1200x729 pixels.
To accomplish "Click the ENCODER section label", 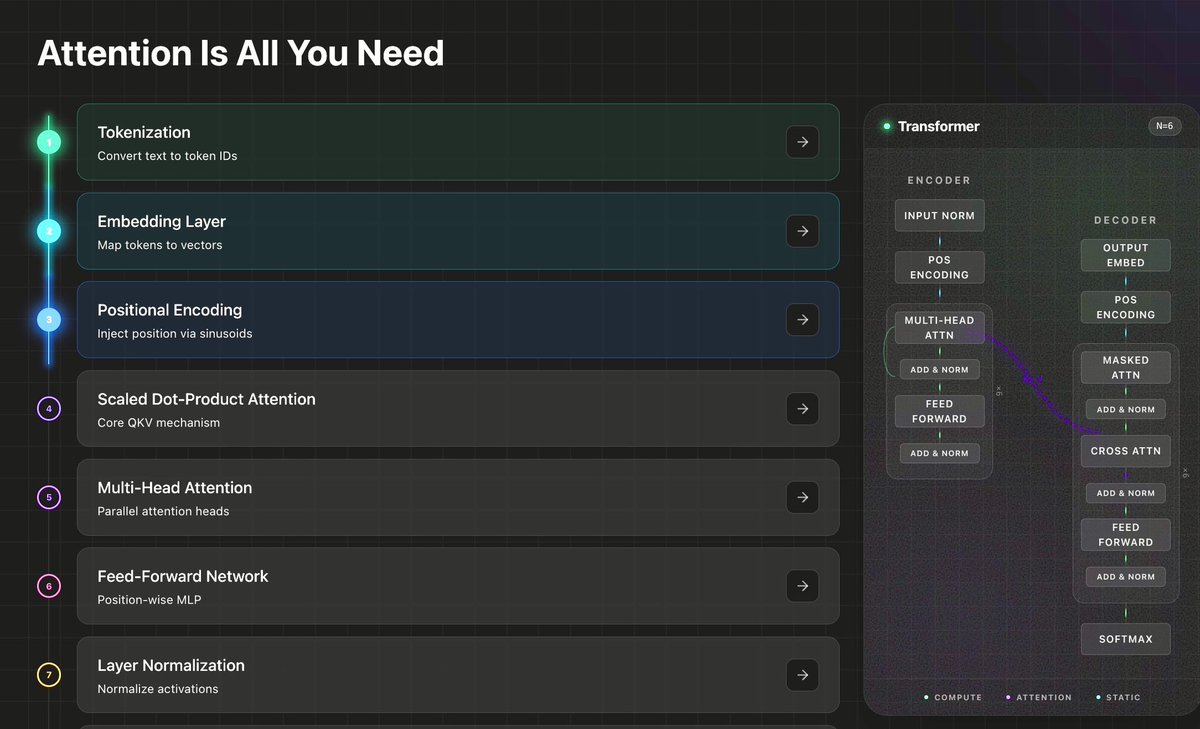I will [939, 181].
